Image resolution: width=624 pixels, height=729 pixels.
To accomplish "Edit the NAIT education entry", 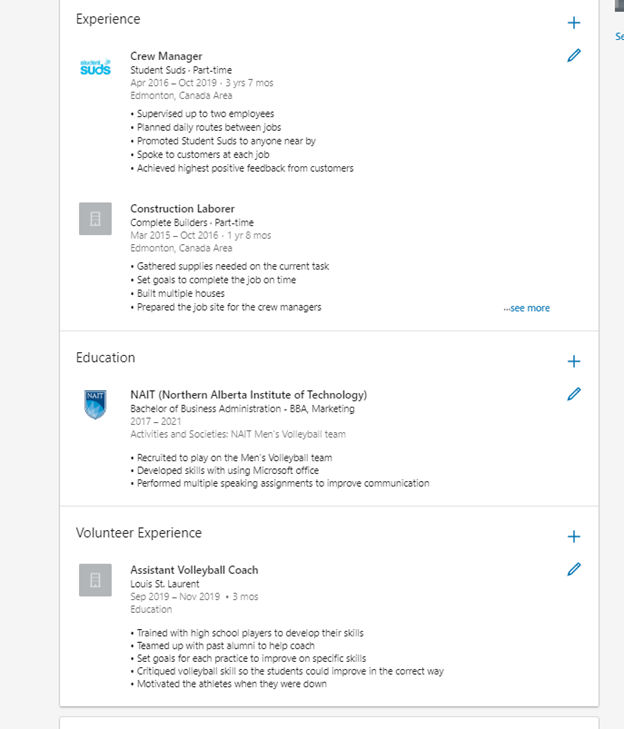I will pos(573,394).
